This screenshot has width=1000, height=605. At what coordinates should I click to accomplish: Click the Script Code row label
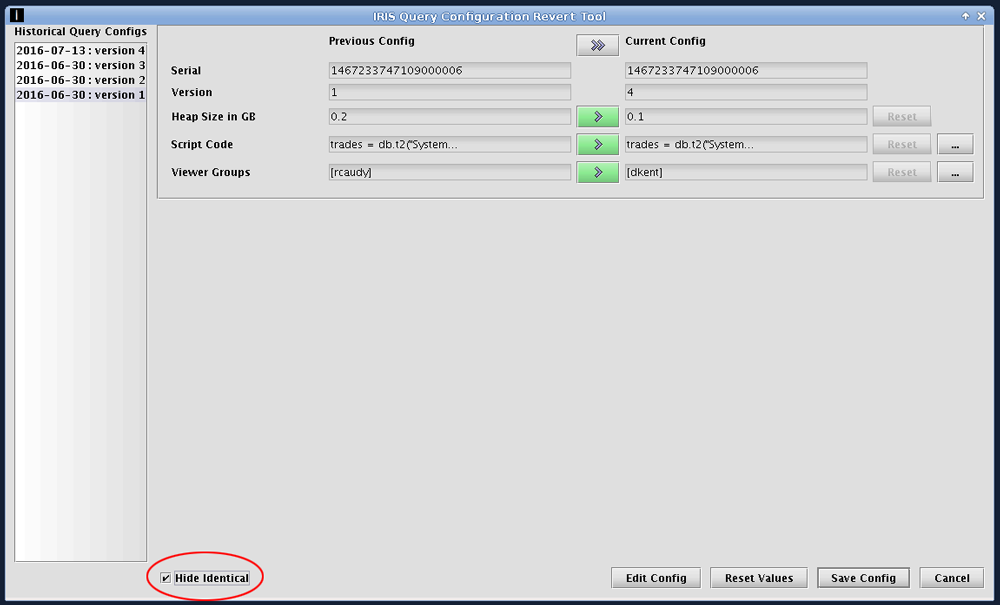coord(202,145)
